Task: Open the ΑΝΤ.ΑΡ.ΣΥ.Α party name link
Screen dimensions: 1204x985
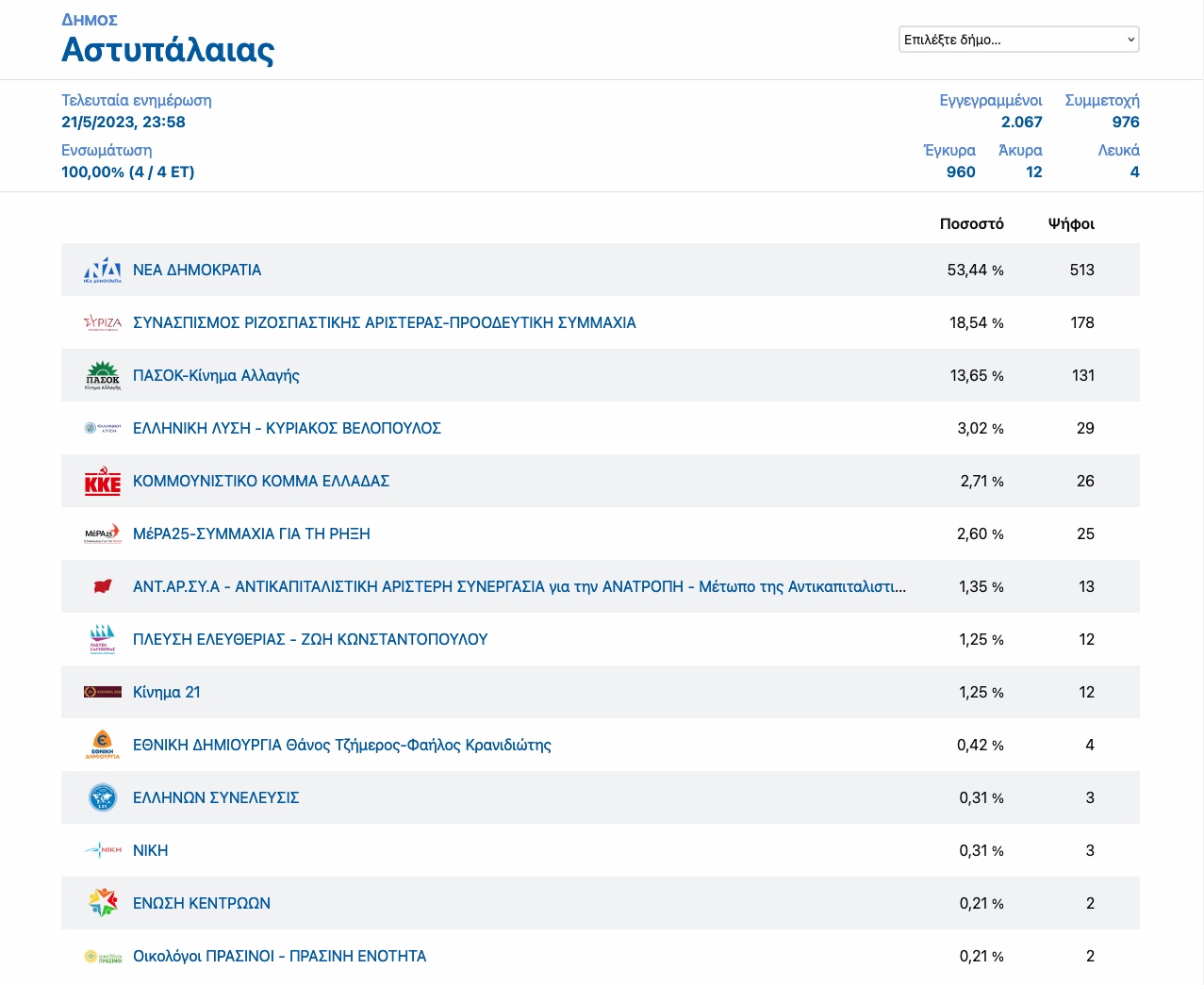Action: (x=520, y=586)
